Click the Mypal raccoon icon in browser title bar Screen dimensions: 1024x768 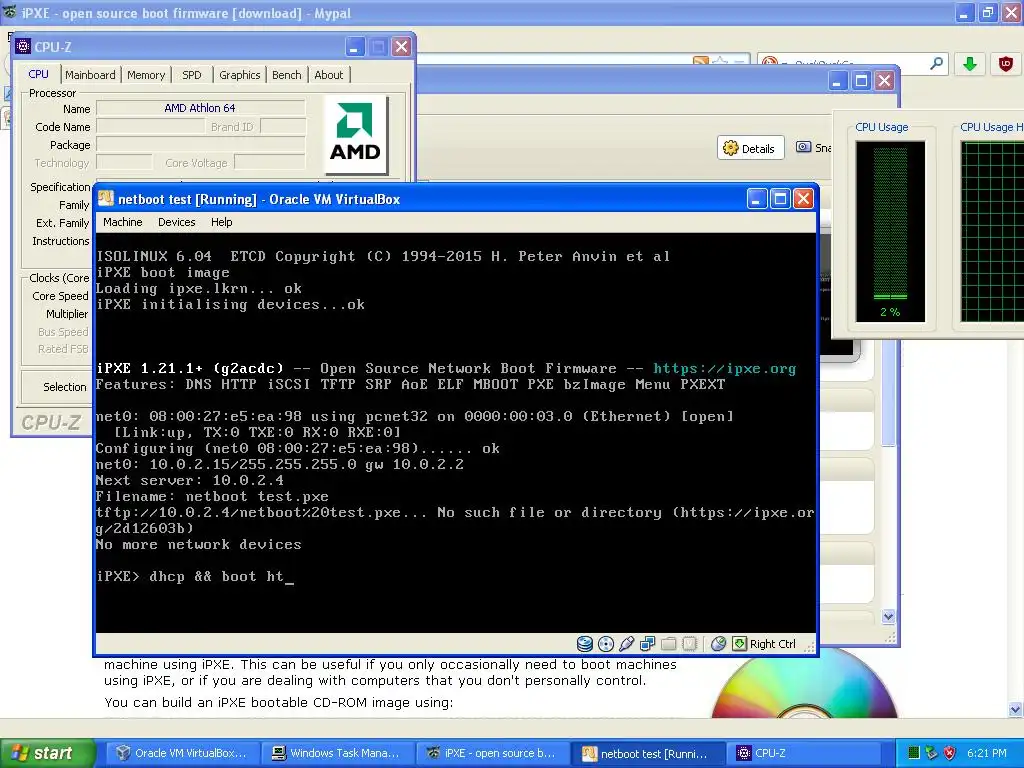pos(10,12)
